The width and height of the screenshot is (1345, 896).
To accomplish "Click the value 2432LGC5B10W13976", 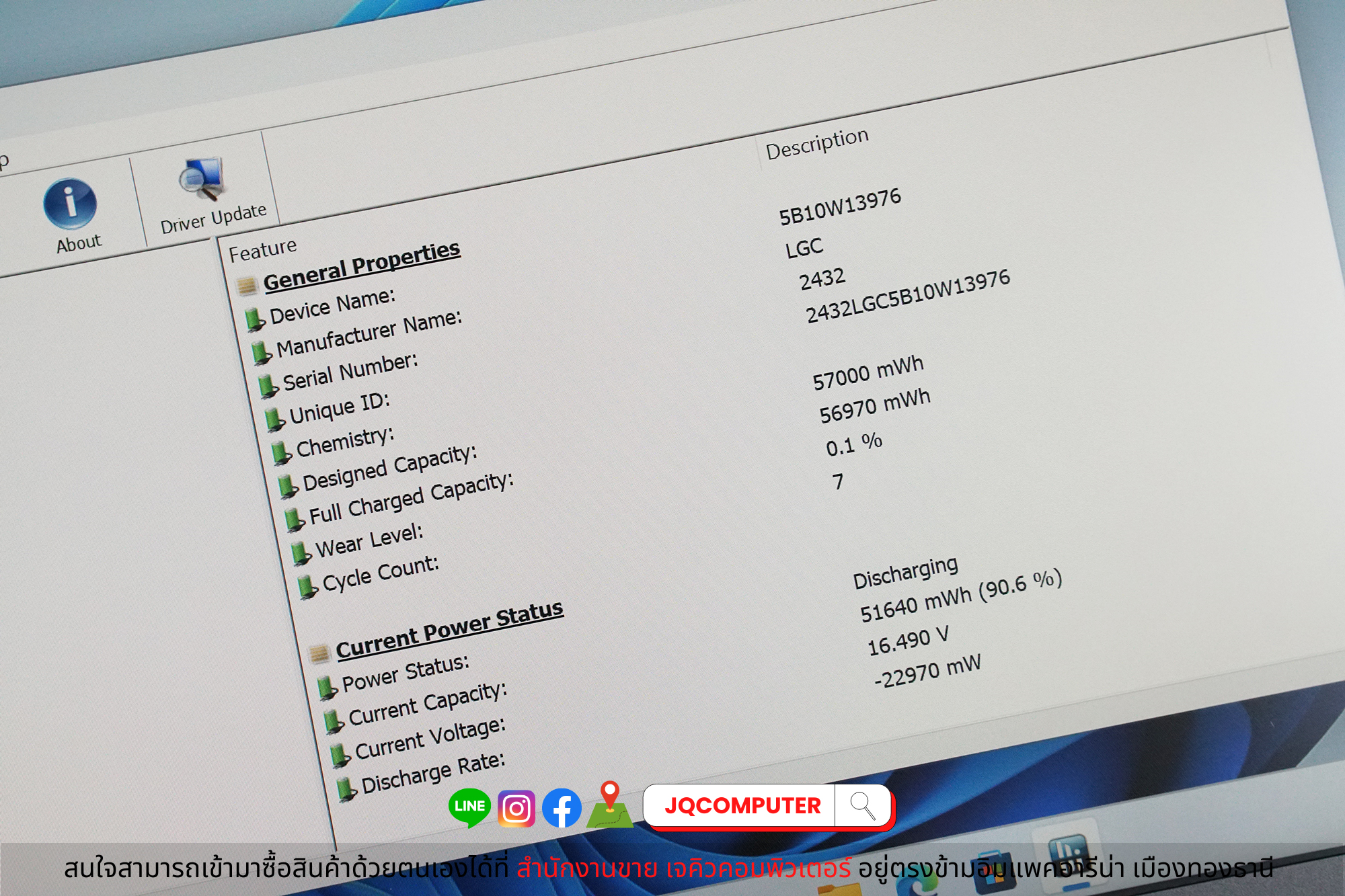I will (908, 296).
